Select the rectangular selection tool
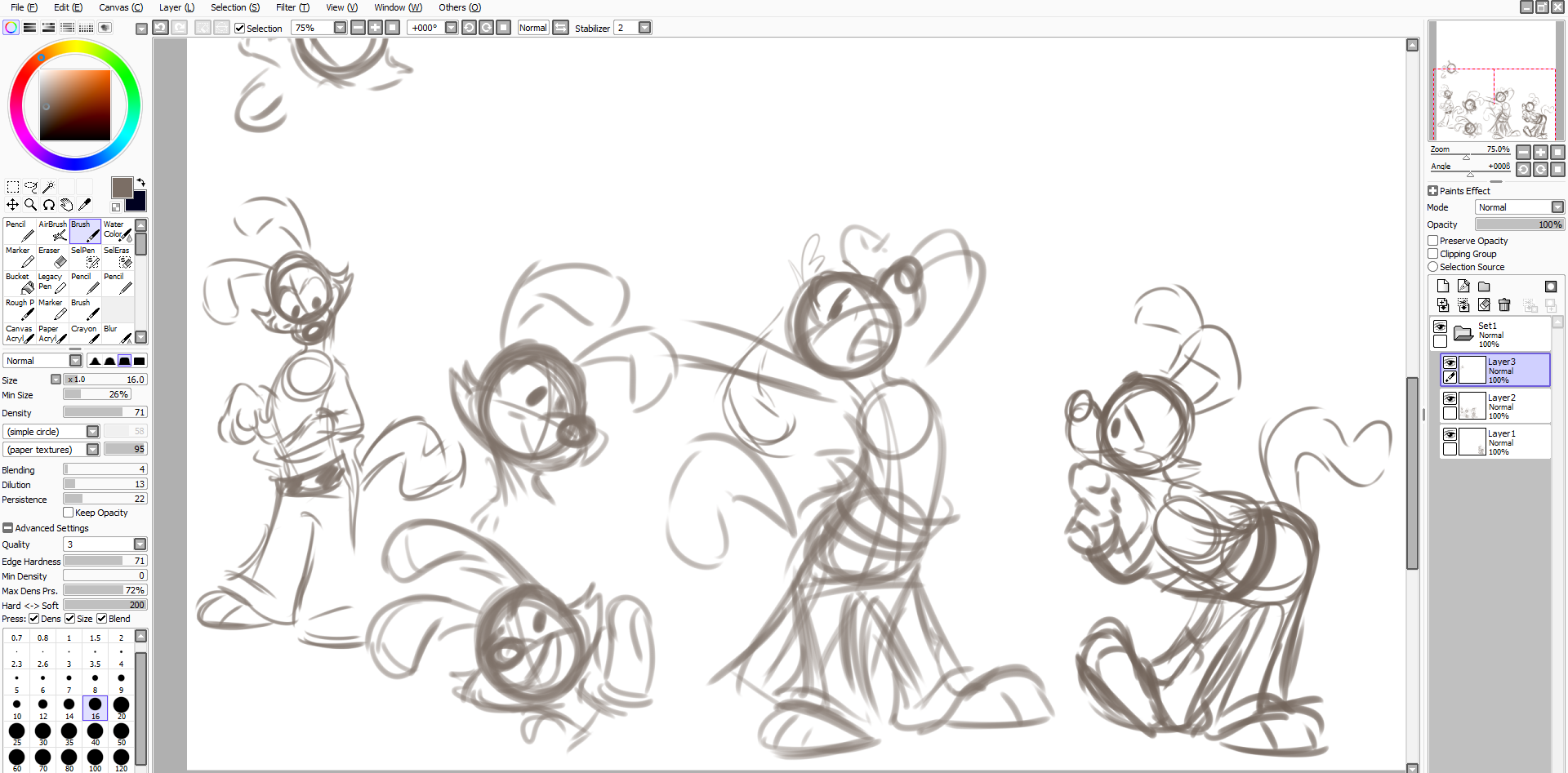The height and width of the screenshot is (773, 1568). pyautogui.click(x=13, y=187)
